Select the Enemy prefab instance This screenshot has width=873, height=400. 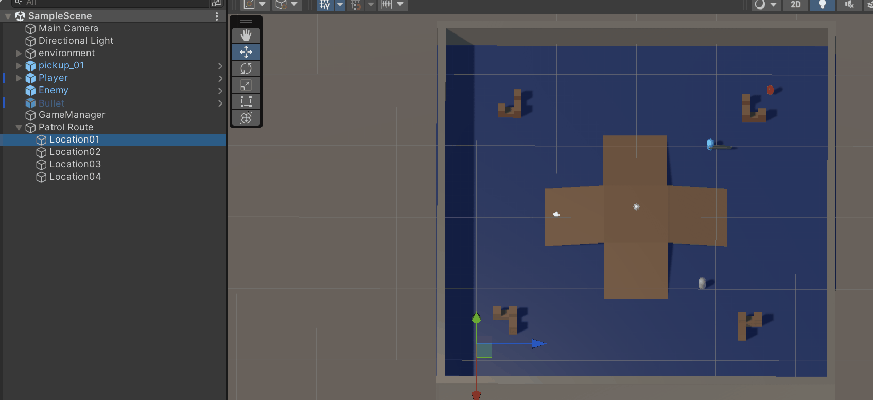[113, 90]
